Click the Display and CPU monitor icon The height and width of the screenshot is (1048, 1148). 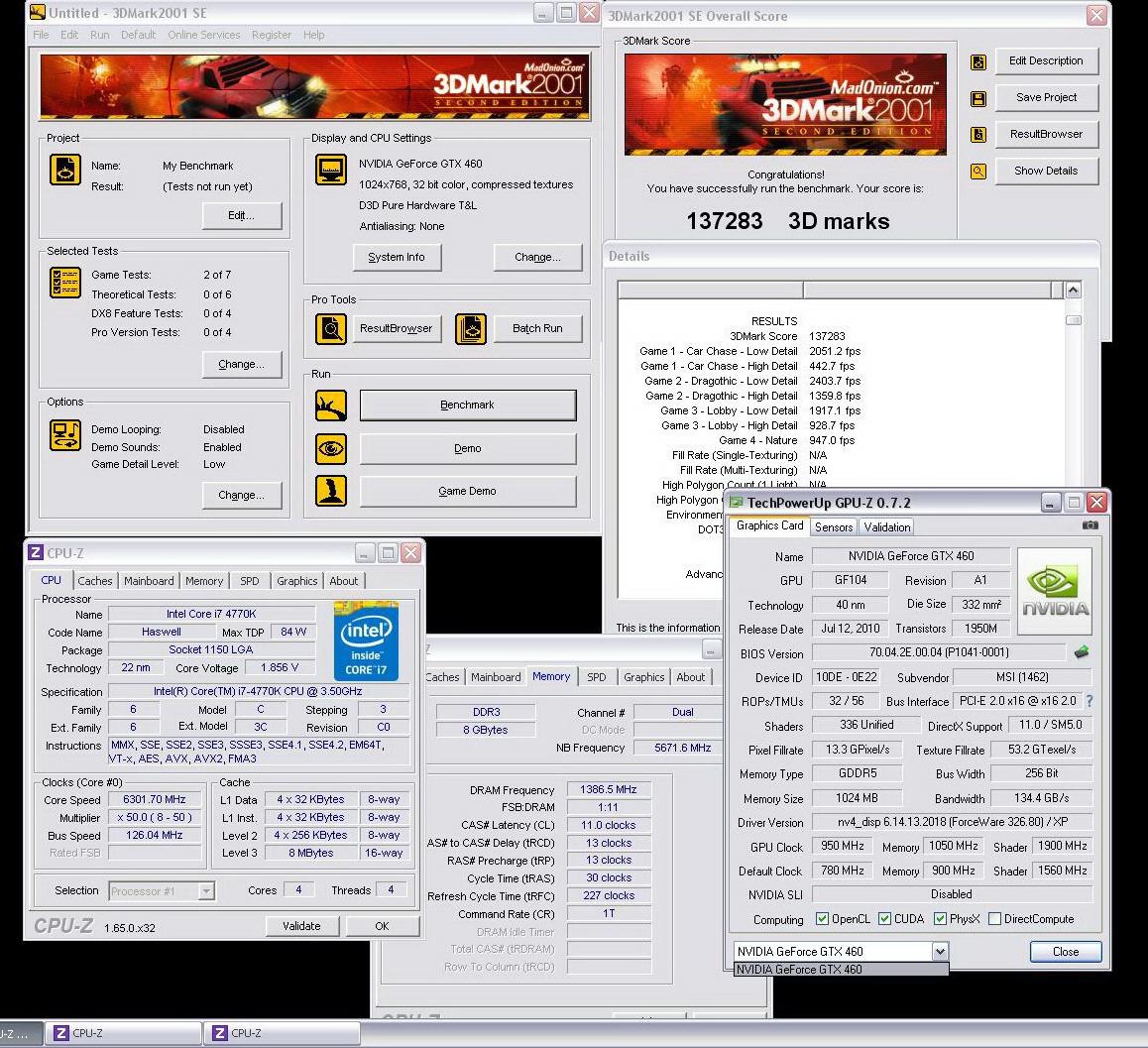coord(331,170)
